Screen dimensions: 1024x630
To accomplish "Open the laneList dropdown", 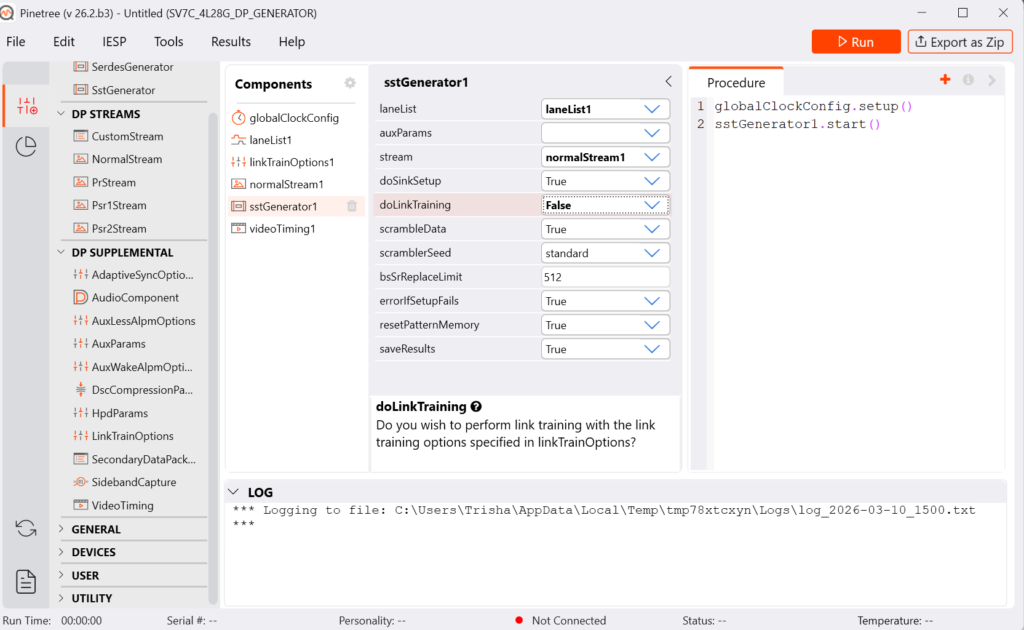I will point(605,109).
